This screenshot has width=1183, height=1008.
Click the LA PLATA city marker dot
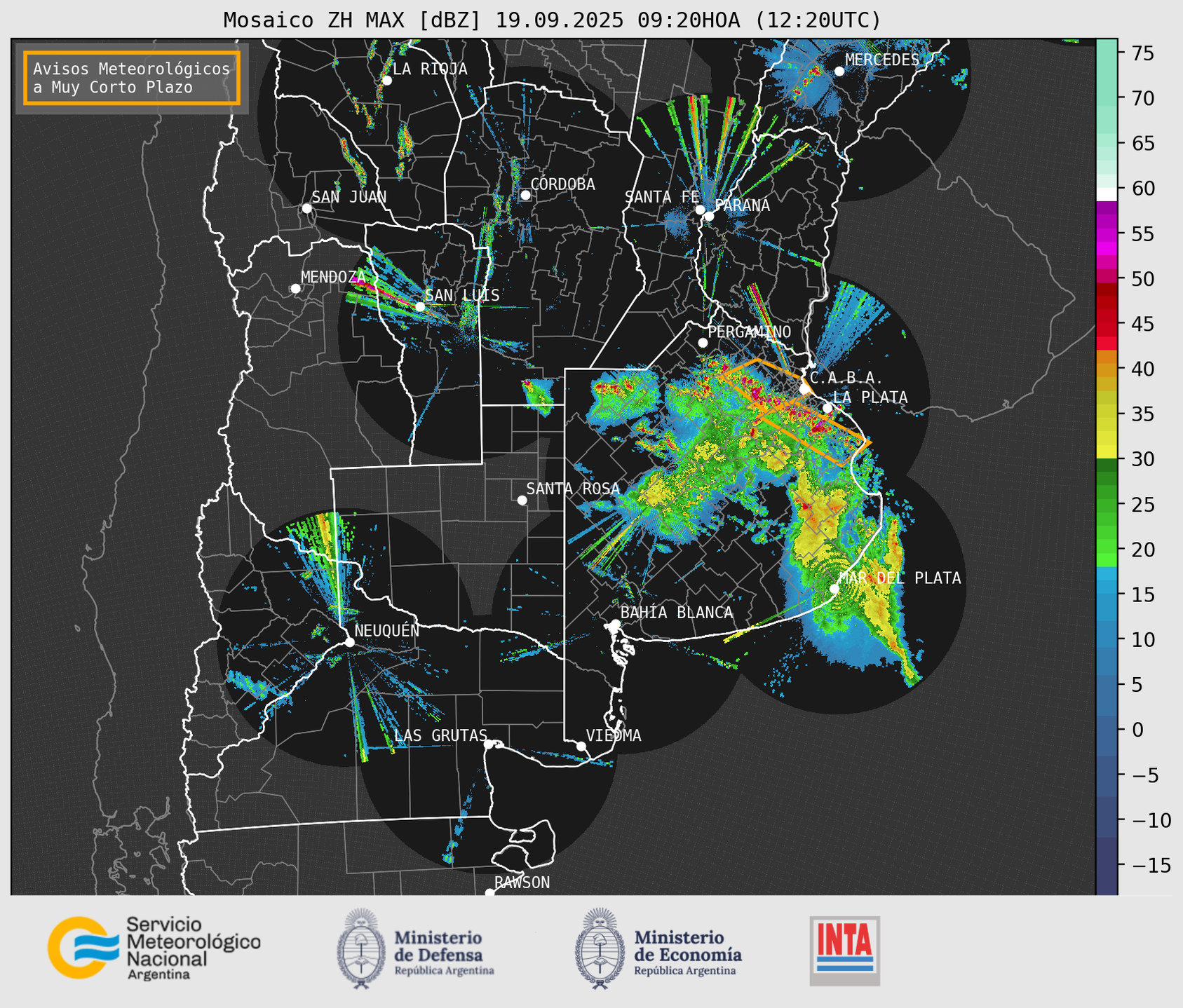coord(827,408)
